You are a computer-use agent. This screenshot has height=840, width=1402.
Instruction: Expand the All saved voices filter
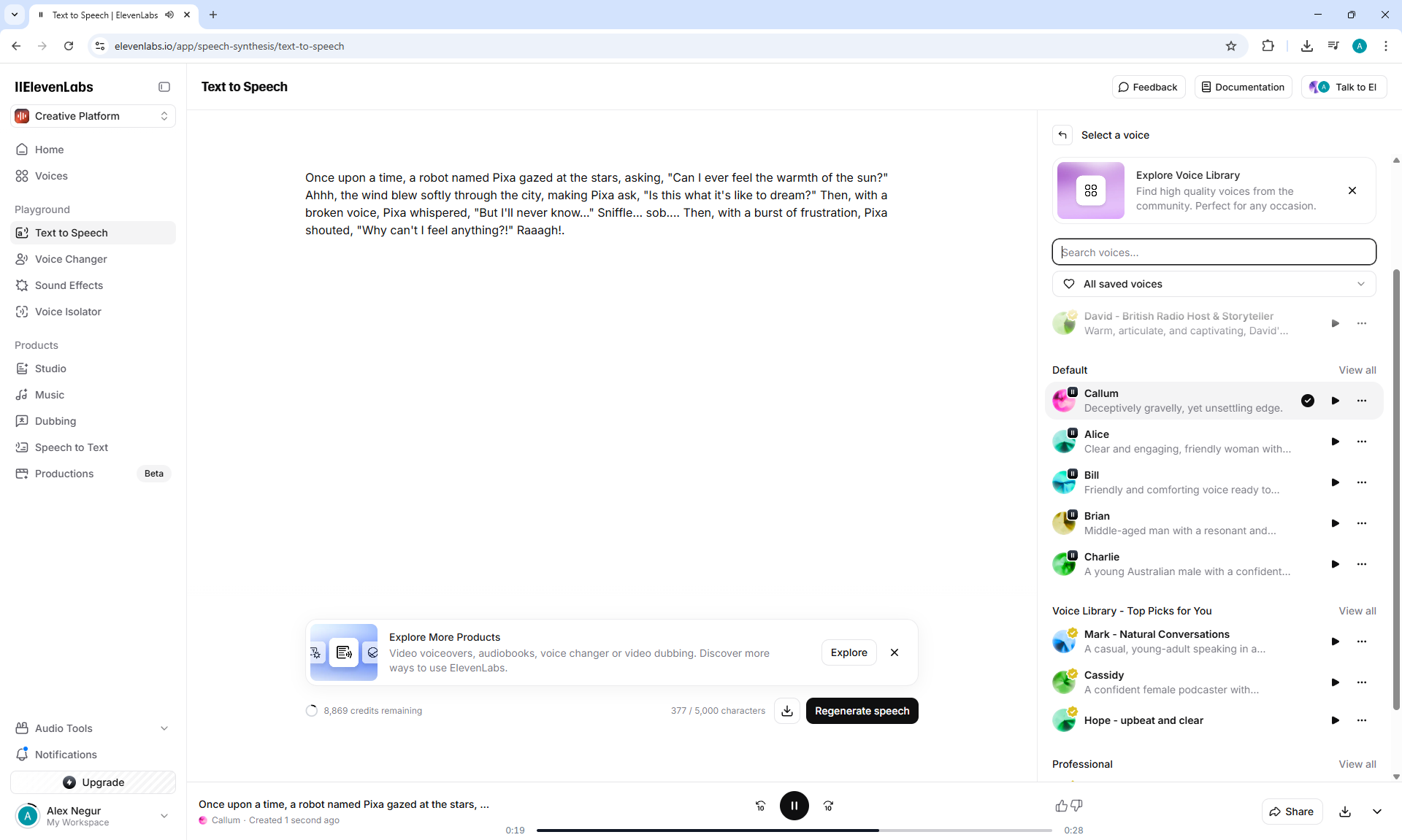coord(1214,284)
